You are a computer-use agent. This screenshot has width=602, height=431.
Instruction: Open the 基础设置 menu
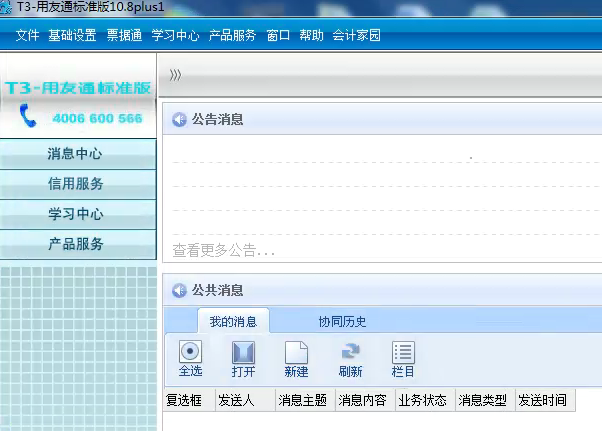coord(72,35)
